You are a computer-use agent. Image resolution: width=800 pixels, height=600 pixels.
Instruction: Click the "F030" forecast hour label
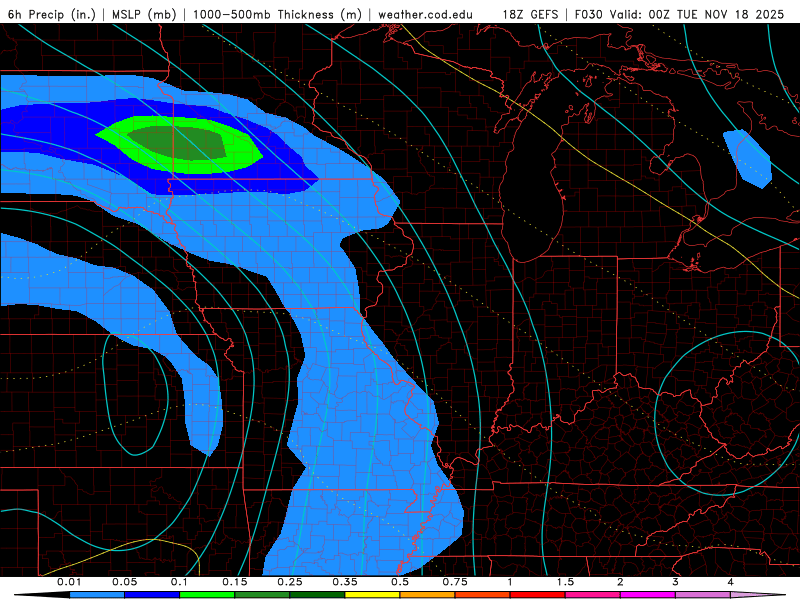coord(589,14)
